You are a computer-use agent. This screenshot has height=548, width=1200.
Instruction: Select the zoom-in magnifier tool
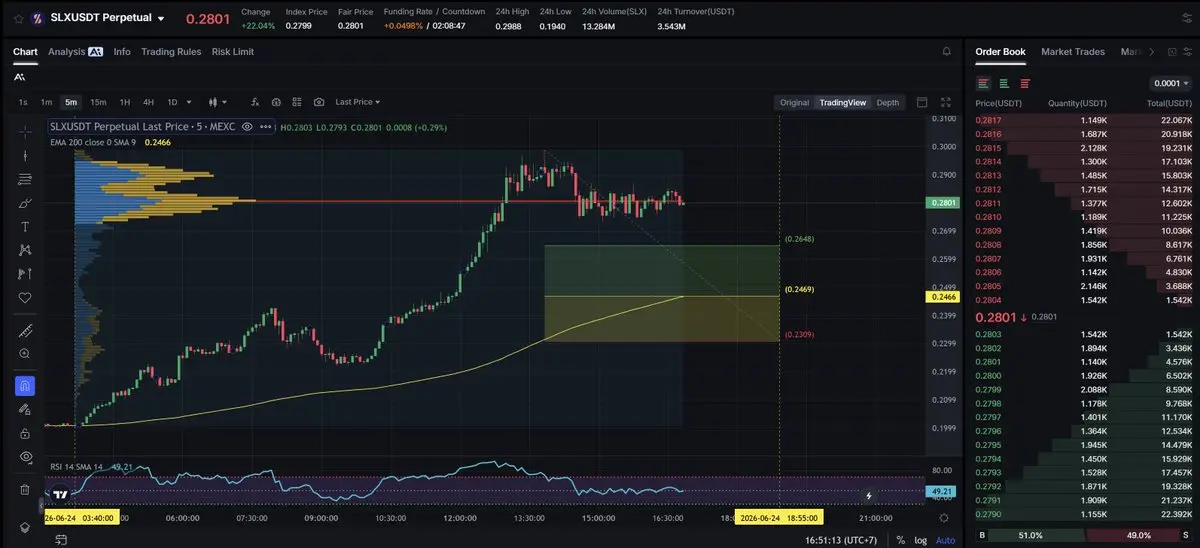pos(25,354)
